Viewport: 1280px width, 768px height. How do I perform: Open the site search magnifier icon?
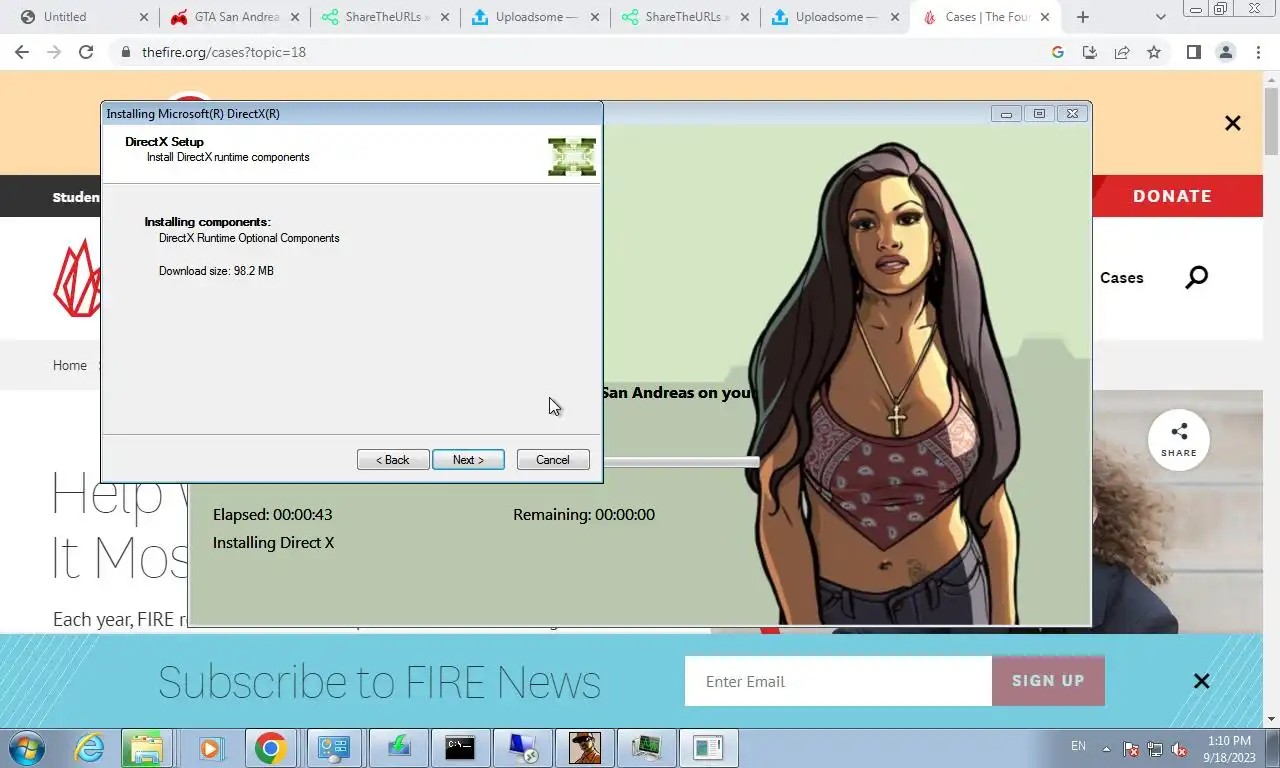tap(1196, 277)
